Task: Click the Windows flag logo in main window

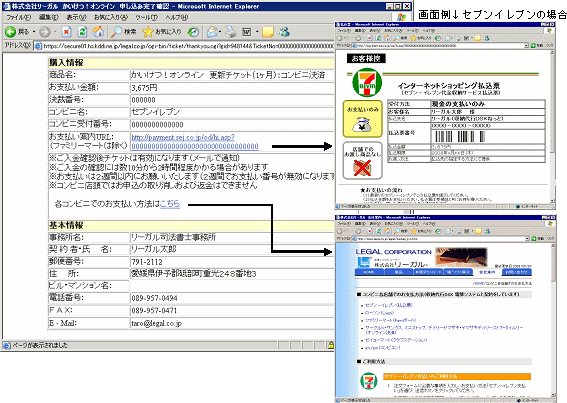Action: tap(401, 17)
